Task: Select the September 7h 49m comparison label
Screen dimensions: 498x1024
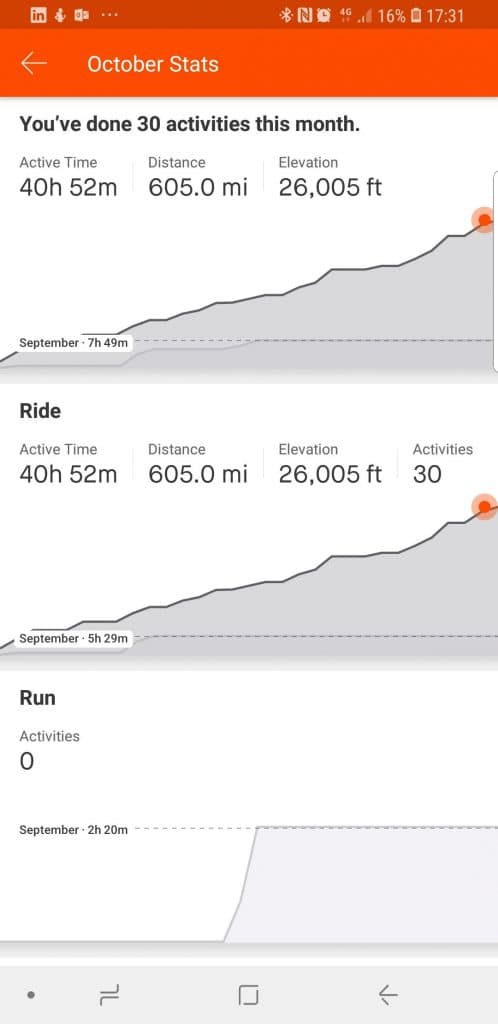Action: coord(73,342)
